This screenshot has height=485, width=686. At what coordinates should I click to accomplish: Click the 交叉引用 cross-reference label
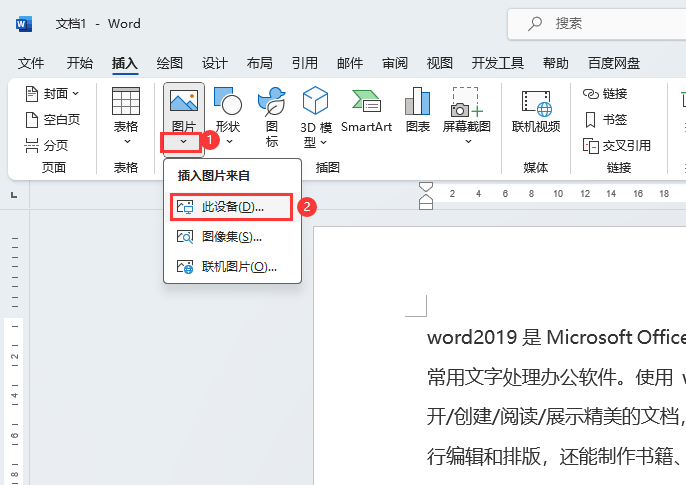(626, 146)
